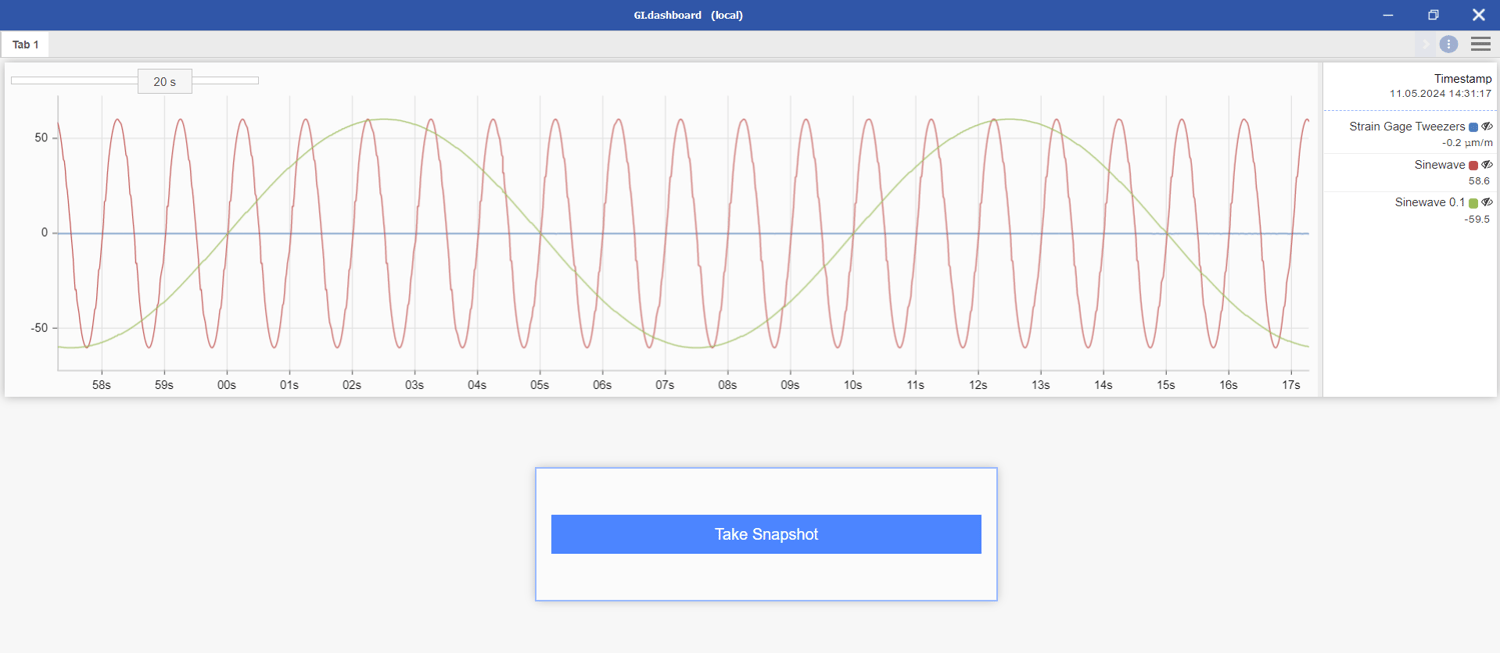Click the green Sinewave 0.1 color indicator
Screen dimensions: 1500x653
pyautogui.click(x=1473, y=202)
